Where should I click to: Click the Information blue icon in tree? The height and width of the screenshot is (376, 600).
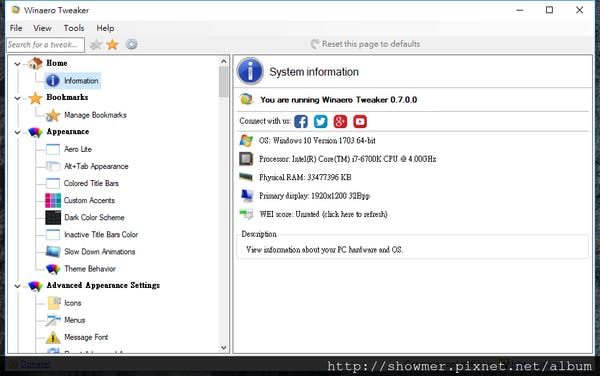[x=53, y=81]
